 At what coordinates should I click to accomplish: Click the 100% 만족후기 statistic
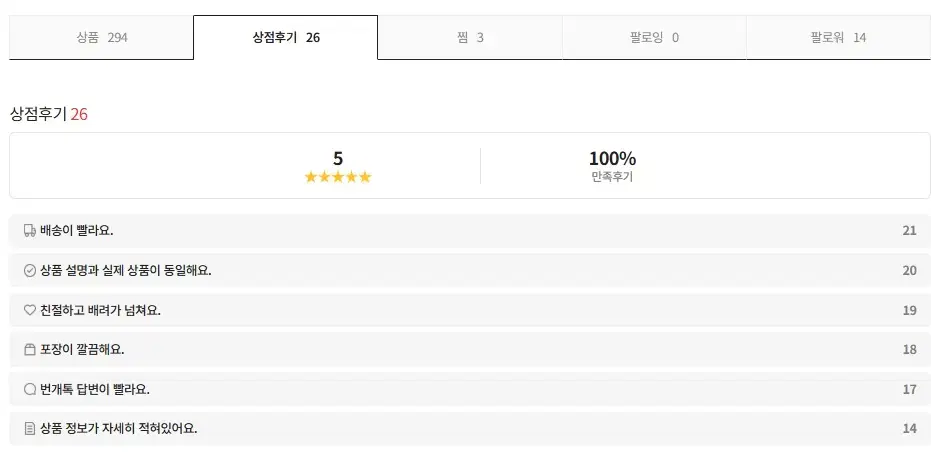click(612, 166)
